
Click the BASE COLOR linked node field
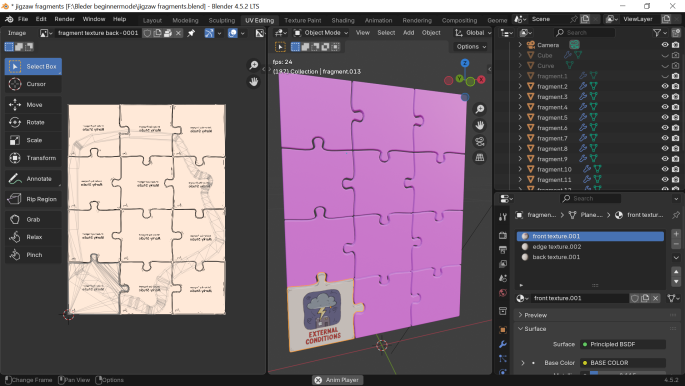623,363
